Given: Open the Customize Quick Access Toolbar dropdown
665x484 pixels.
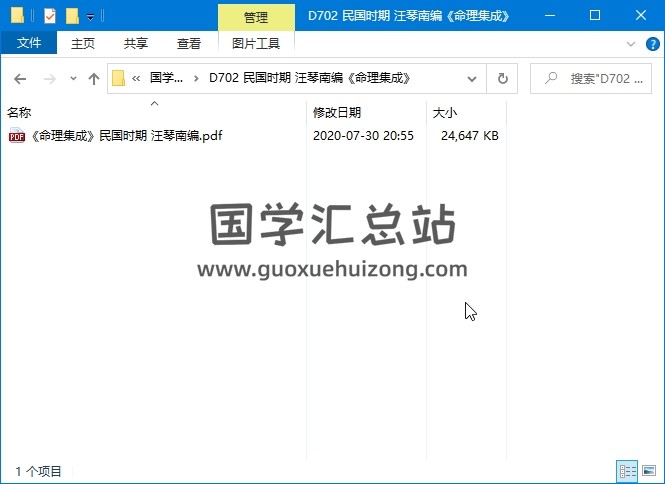Looking at the screenshot, I should coord(91,17).
